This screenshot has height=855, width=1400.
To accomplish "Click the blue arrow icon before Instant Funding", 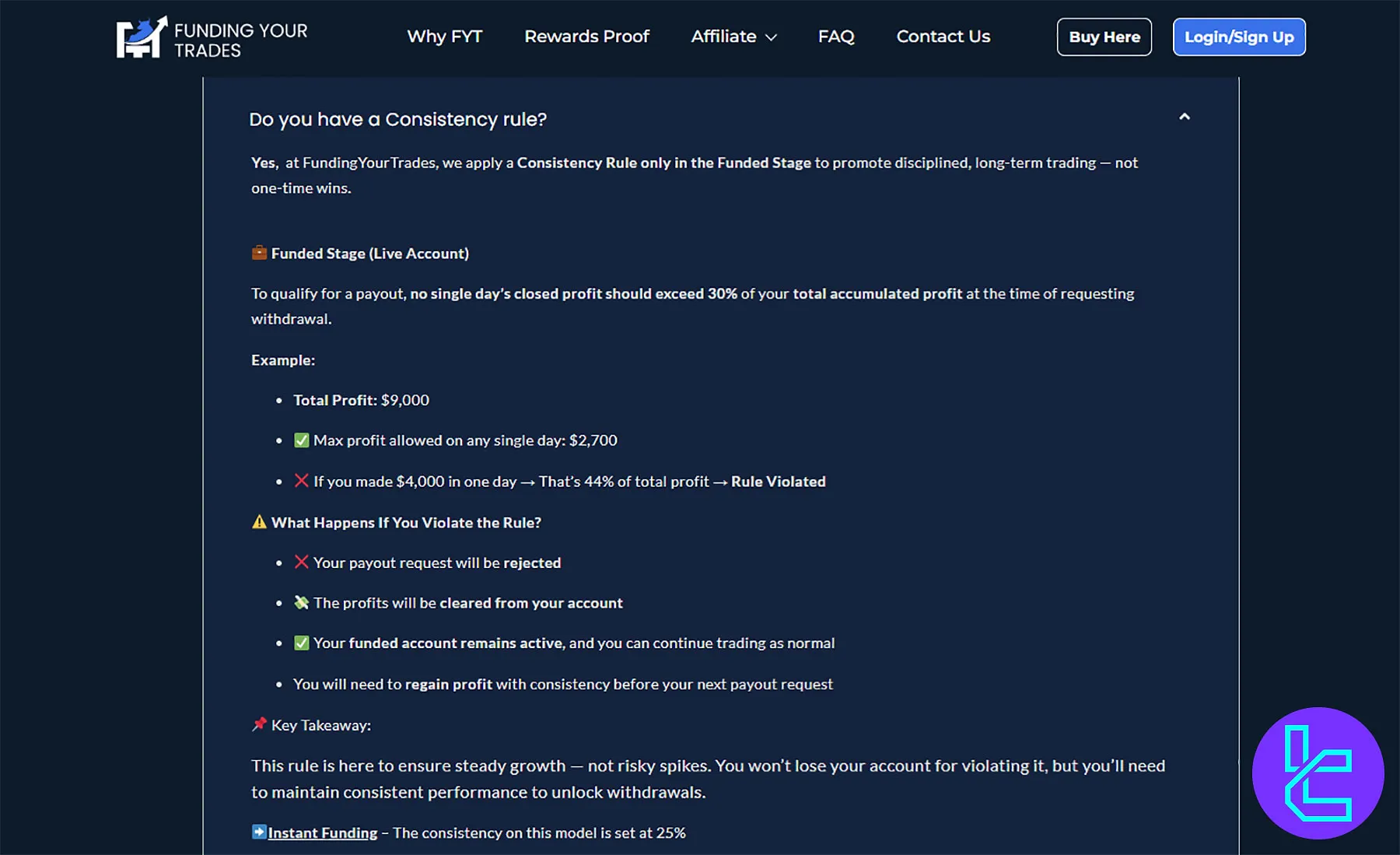I will tap(259, 832).
